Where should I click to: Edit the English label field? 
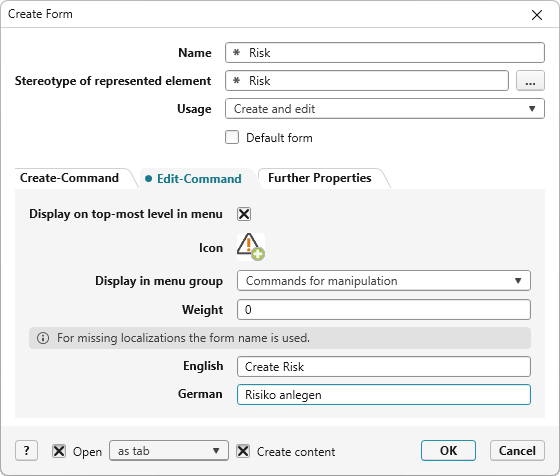coord(384,366)
